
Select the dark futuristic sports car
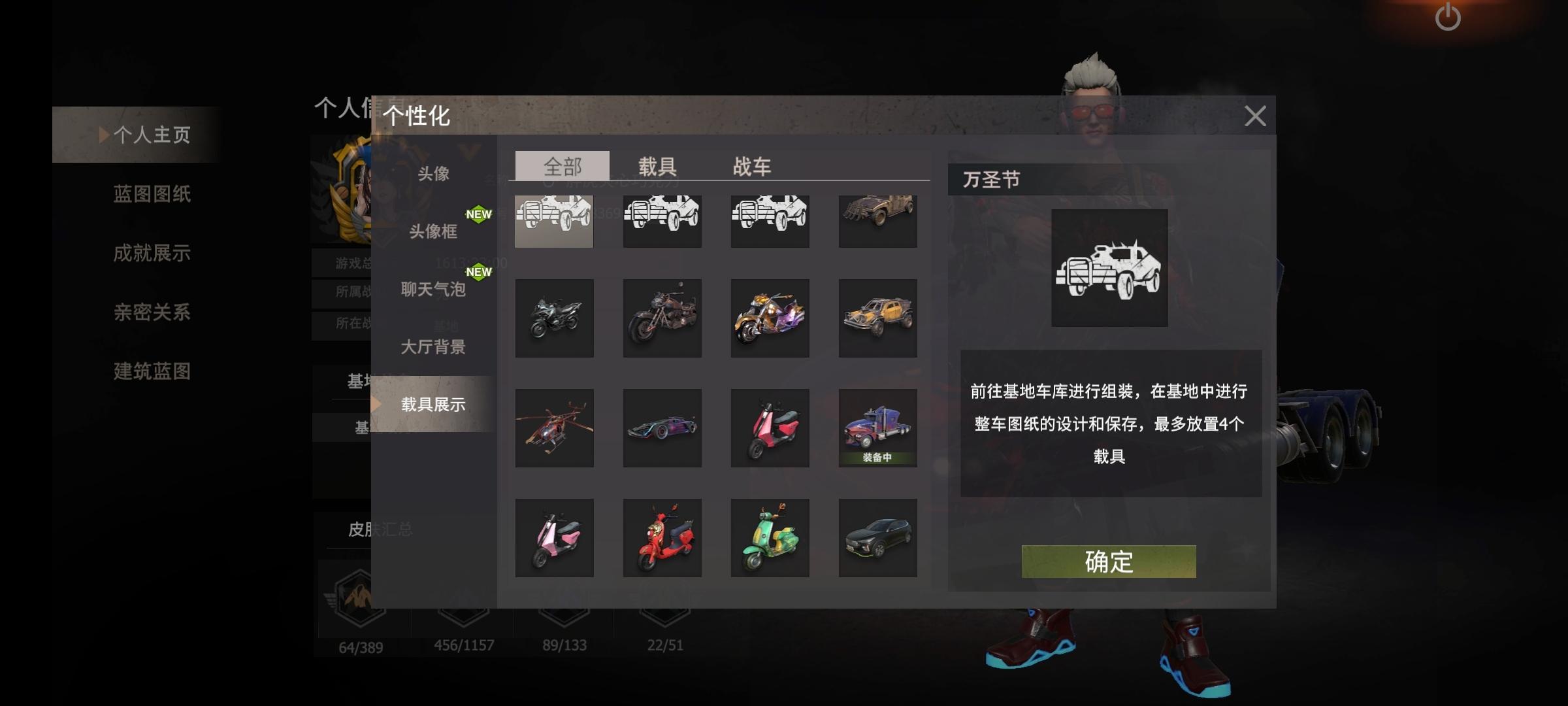(662, 428)
